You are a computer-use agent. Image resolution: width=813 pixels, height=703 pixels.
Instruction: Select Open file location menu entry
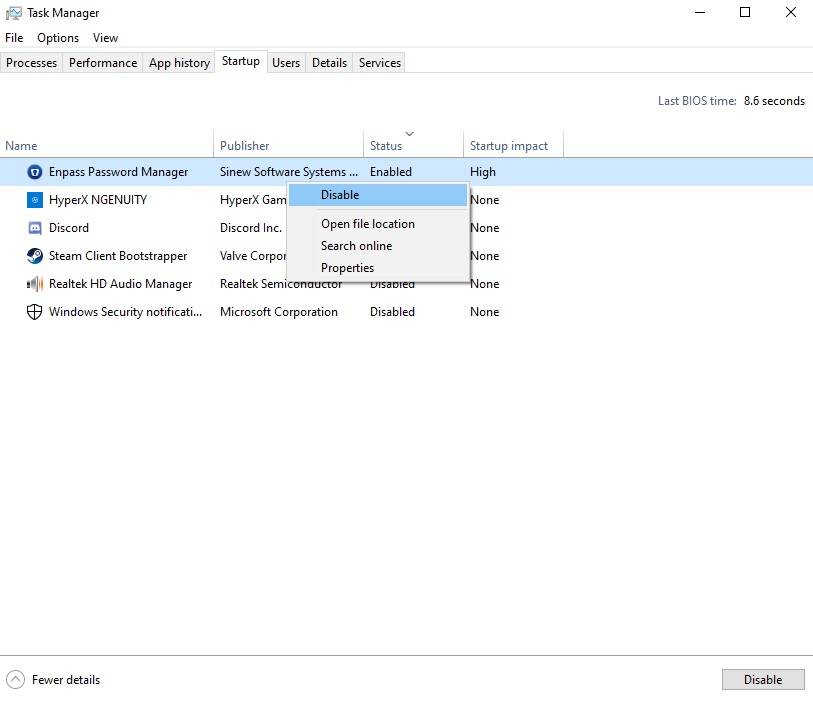point(378,224)
